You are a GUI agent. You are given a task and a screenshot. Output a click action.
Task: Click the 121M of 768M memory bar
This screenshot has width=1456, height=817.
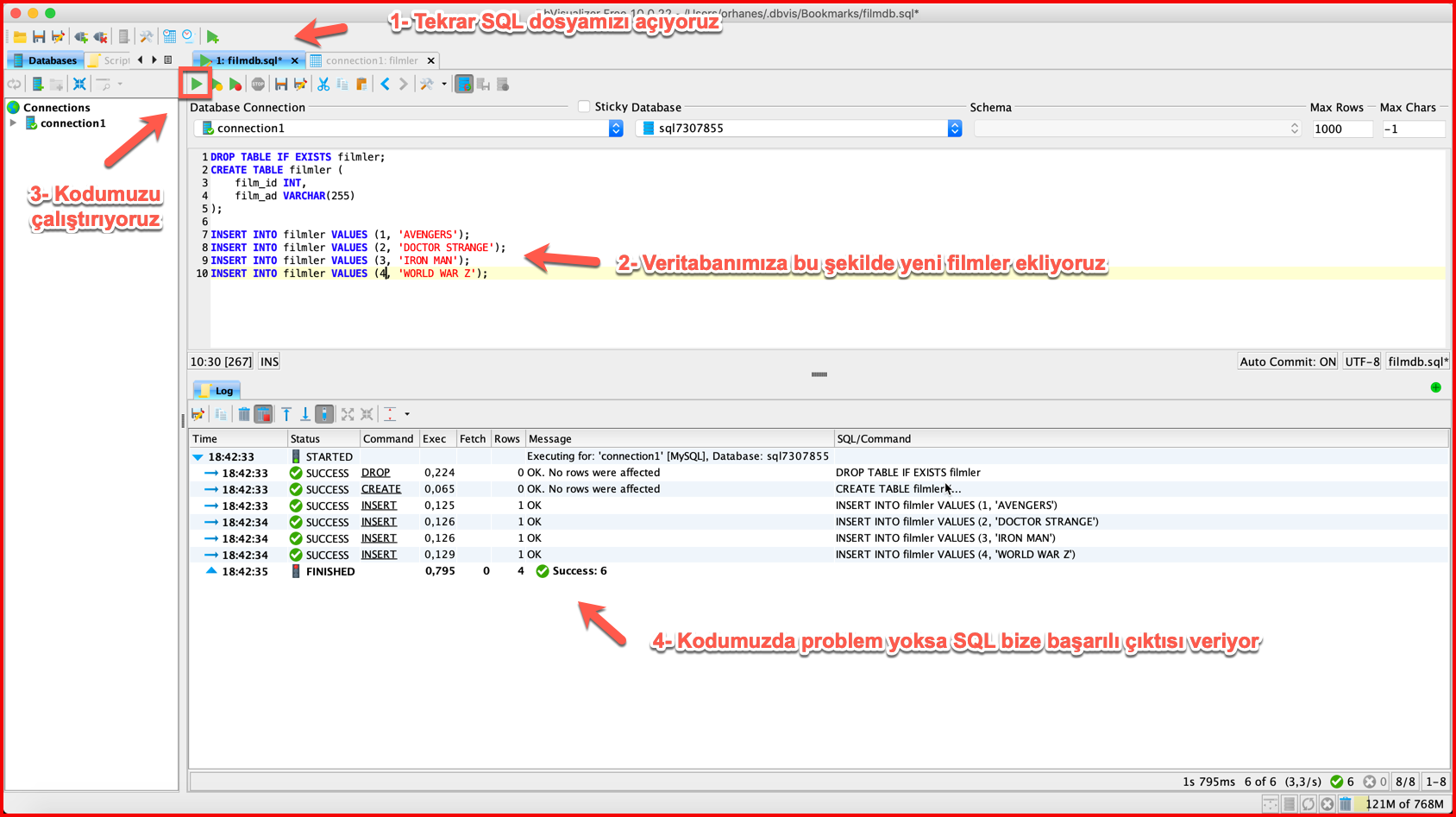point(1403,804)
